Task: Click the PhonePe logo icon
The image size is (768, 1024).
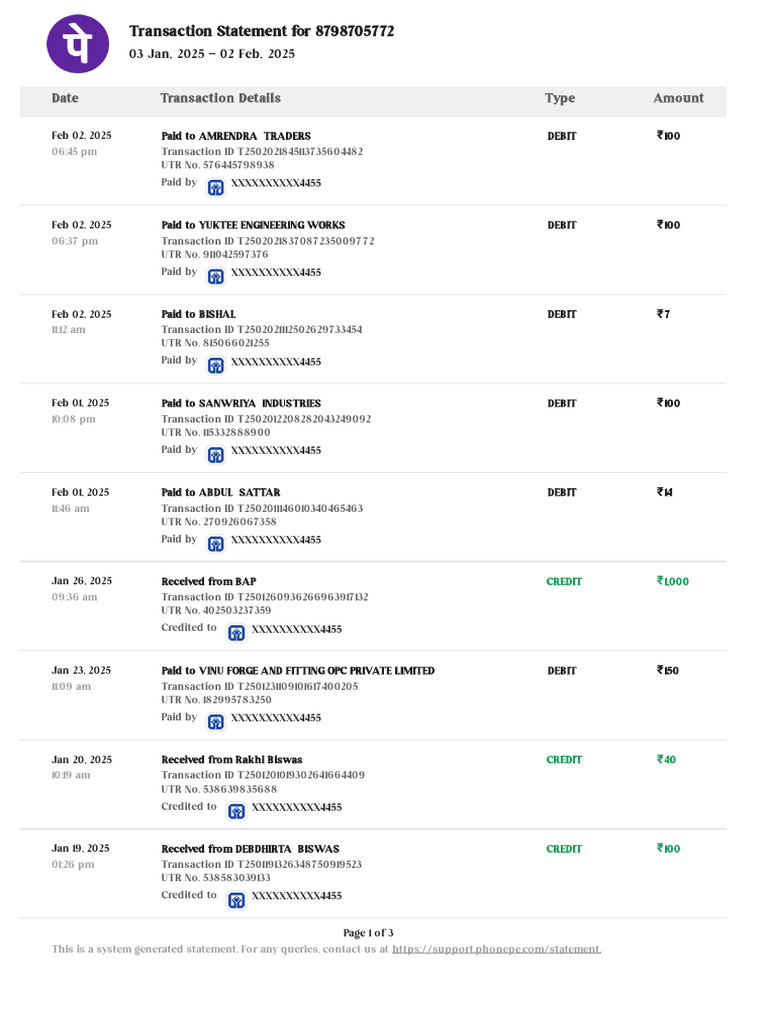Action: click(78, 43)
